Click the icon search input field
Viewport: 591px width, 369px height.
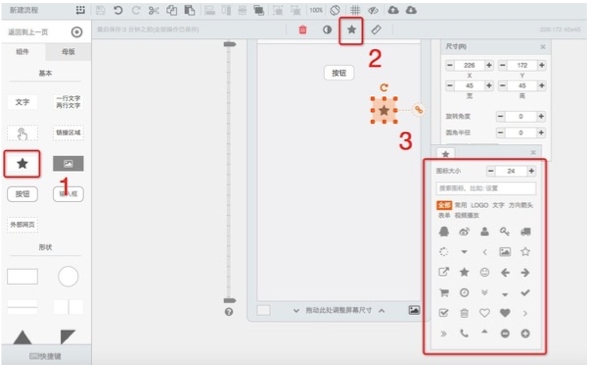[x=486, y=188]
